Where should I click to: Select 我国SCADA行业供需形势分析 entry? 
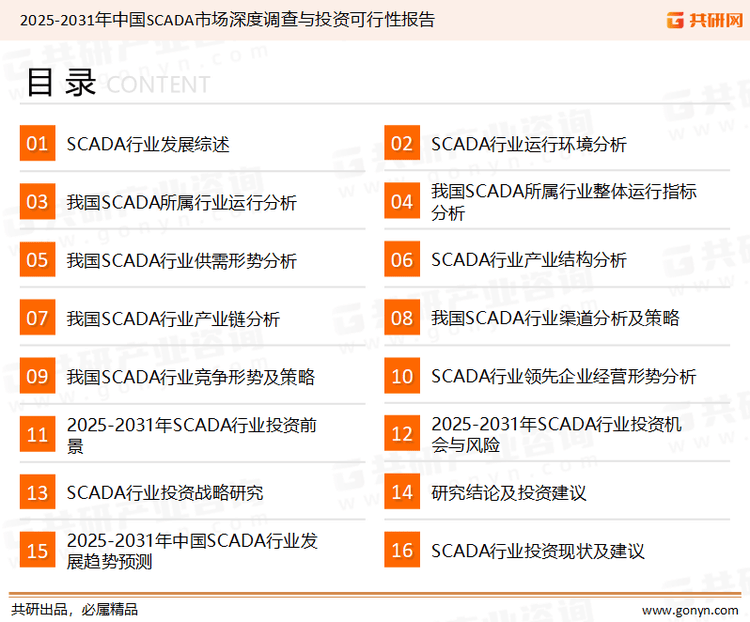tap(181, 261)
